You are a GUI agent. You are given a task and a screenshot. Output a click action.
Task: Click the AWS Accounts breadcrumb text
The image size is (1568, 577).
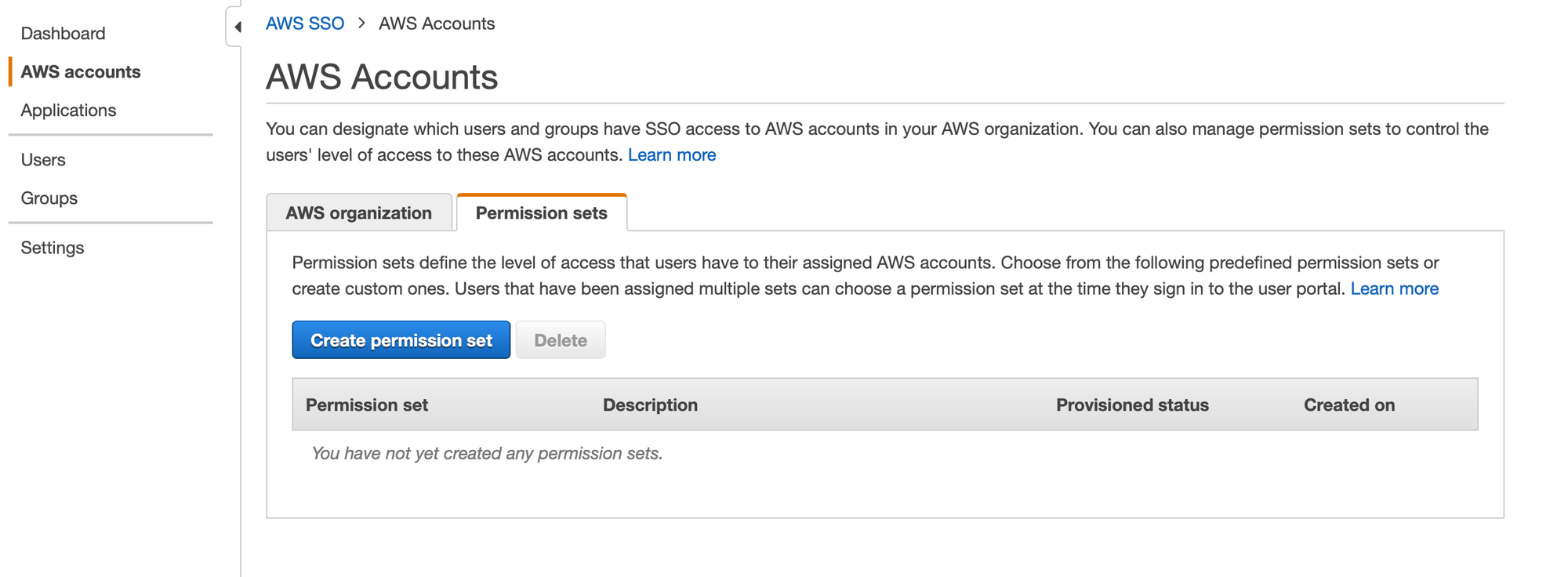[x=437, y=24]
